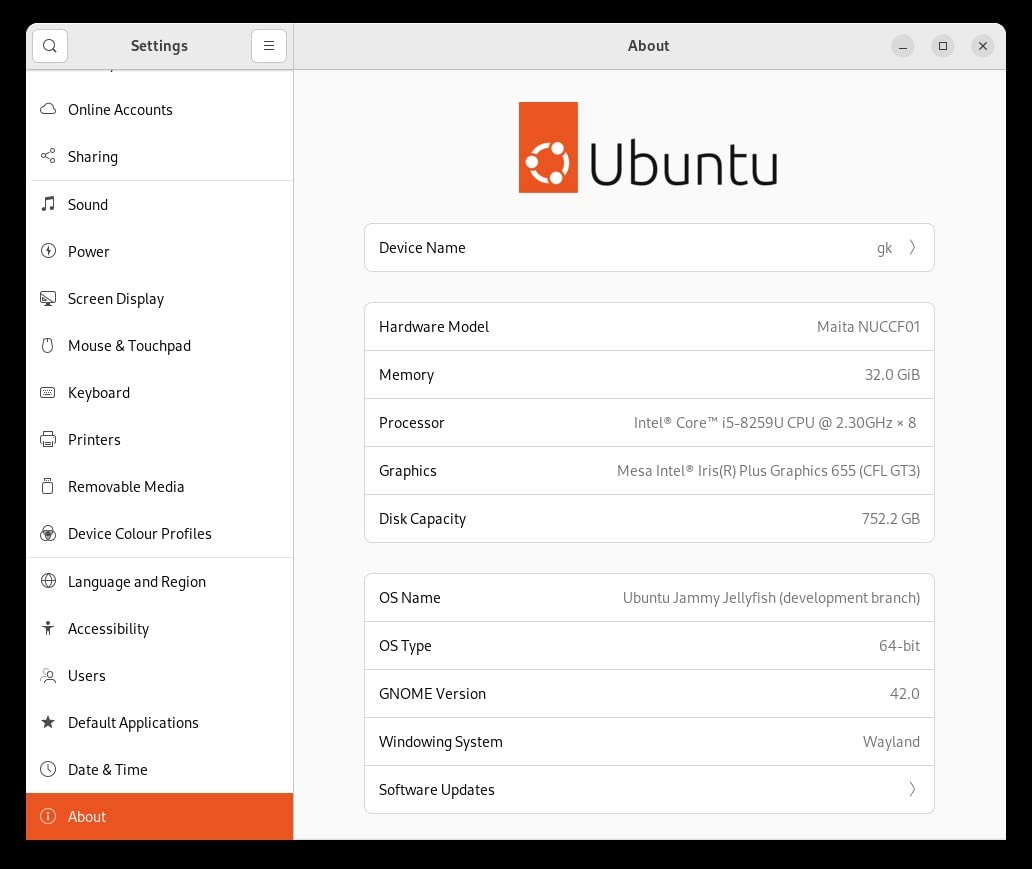Click the Date & Time clock icon
The image size is (1032, 869).
tap(48, 769)
